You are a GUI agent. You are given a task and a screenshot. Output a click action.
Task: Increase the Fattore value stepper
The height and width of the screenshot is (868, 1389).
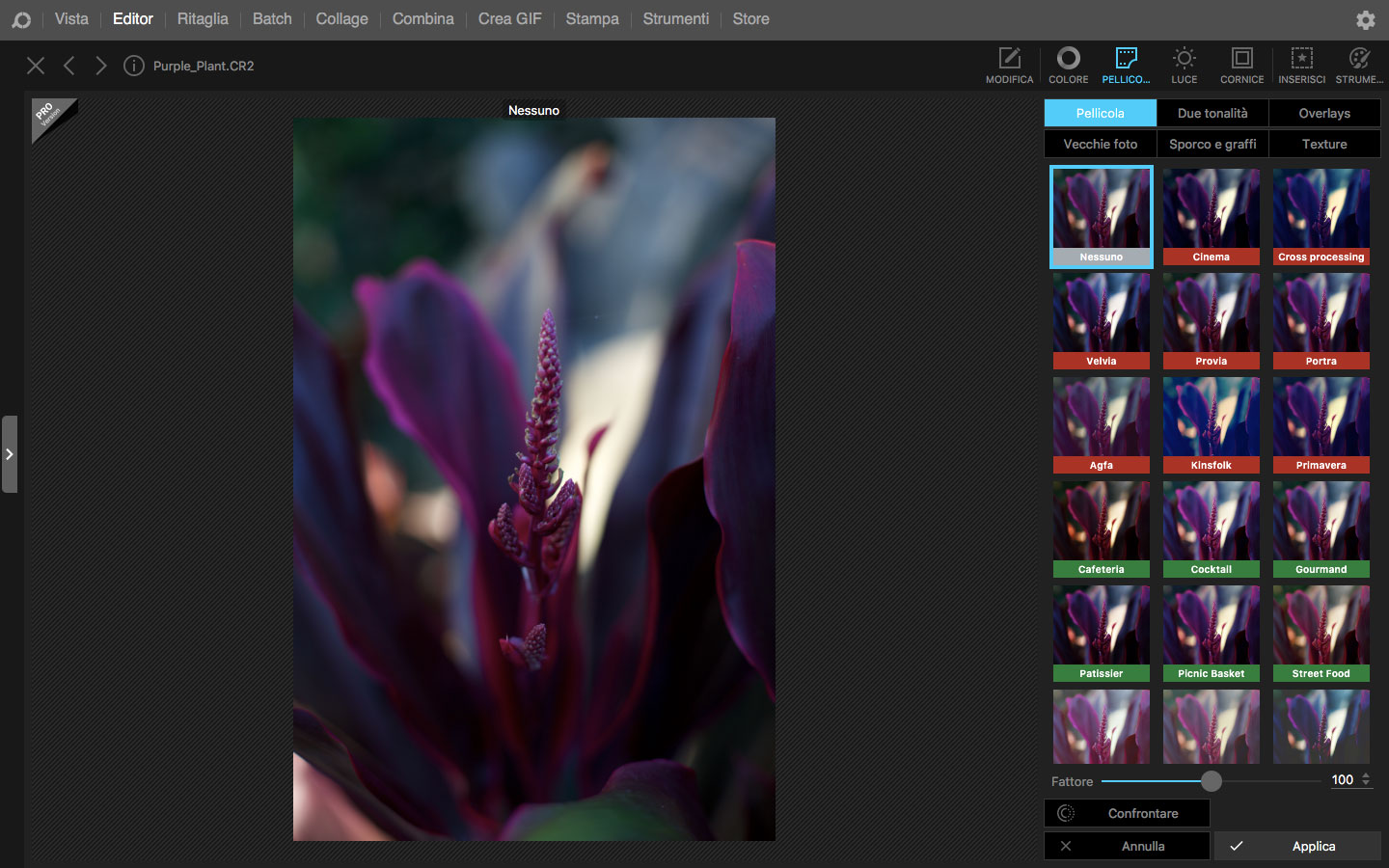(1366, 775)
